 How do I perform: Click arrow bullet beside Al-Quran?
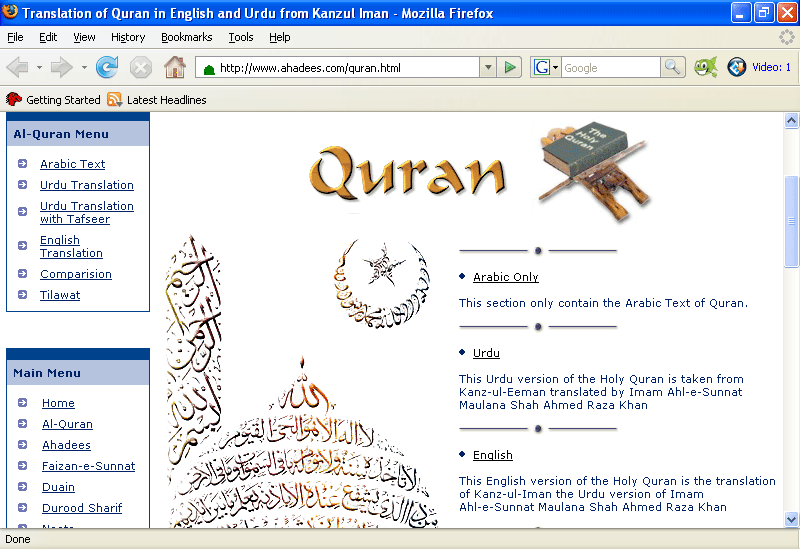coord(22,424)
